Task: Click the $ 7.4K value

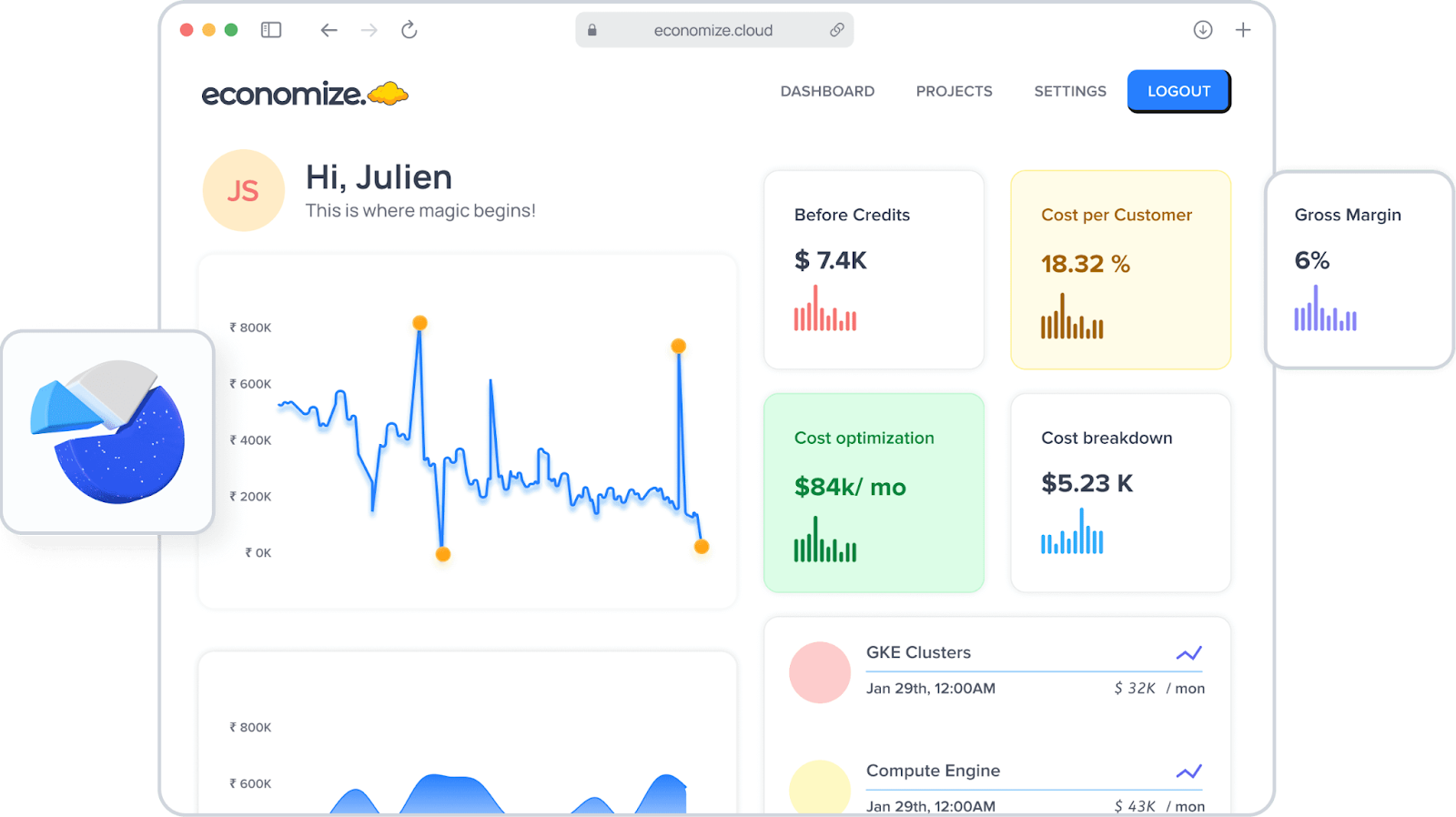Action: pyautogui.click(x=830, y=260)
